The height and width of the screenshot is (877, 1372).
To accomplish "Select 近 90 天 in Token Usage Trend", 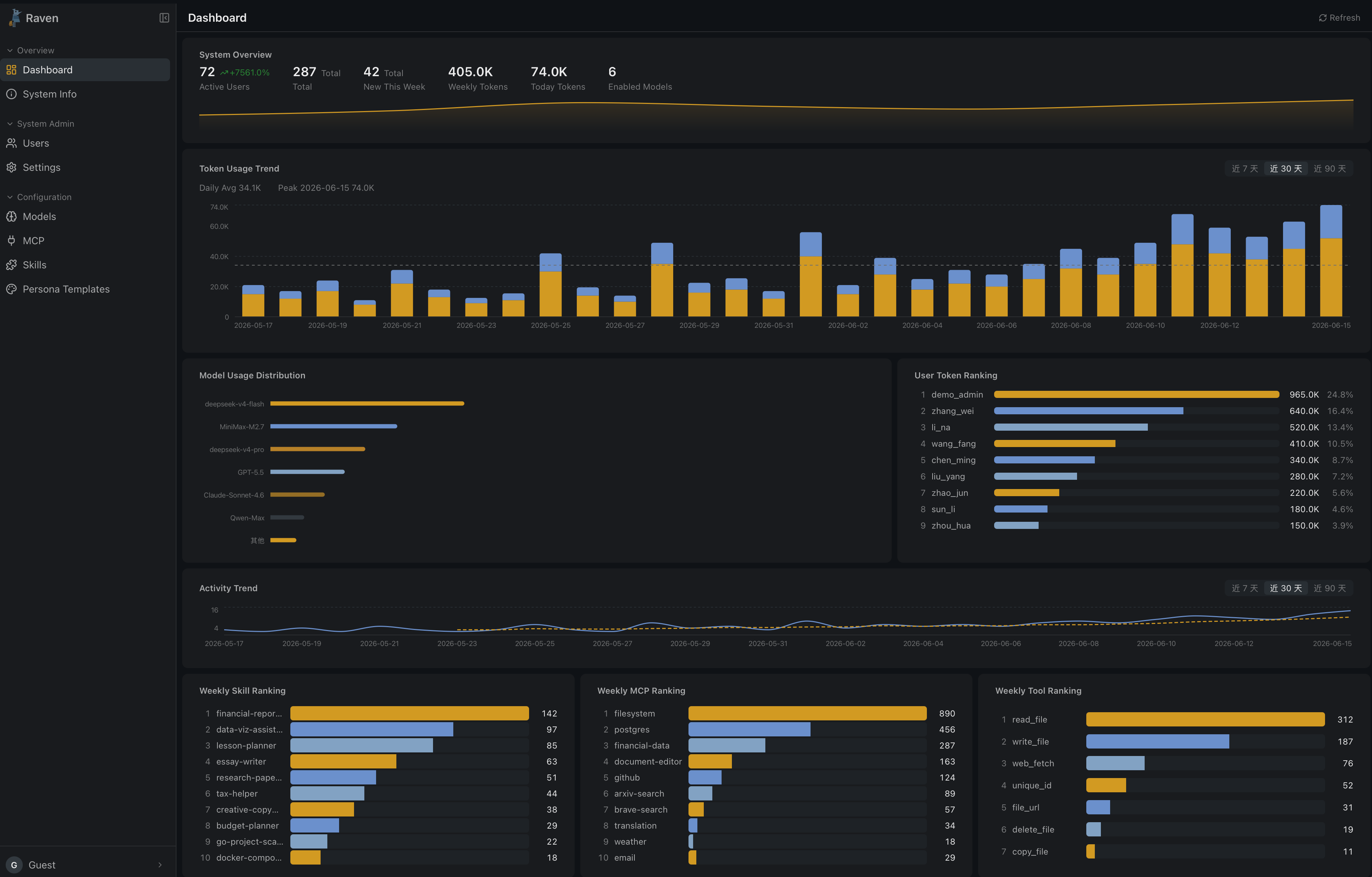I will (x=1329, y=169).
